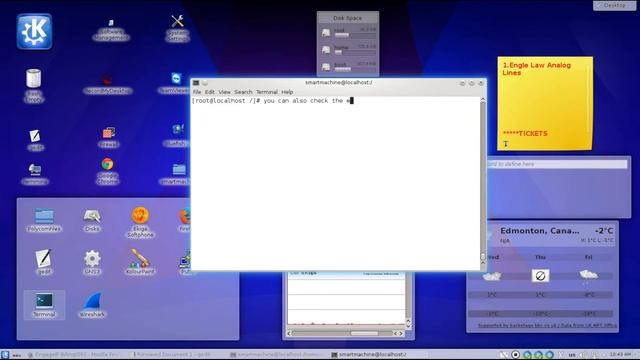This screenshot has width=640, height=360.
Task: Click the us keyboard layout indicator
Action: 572,355
